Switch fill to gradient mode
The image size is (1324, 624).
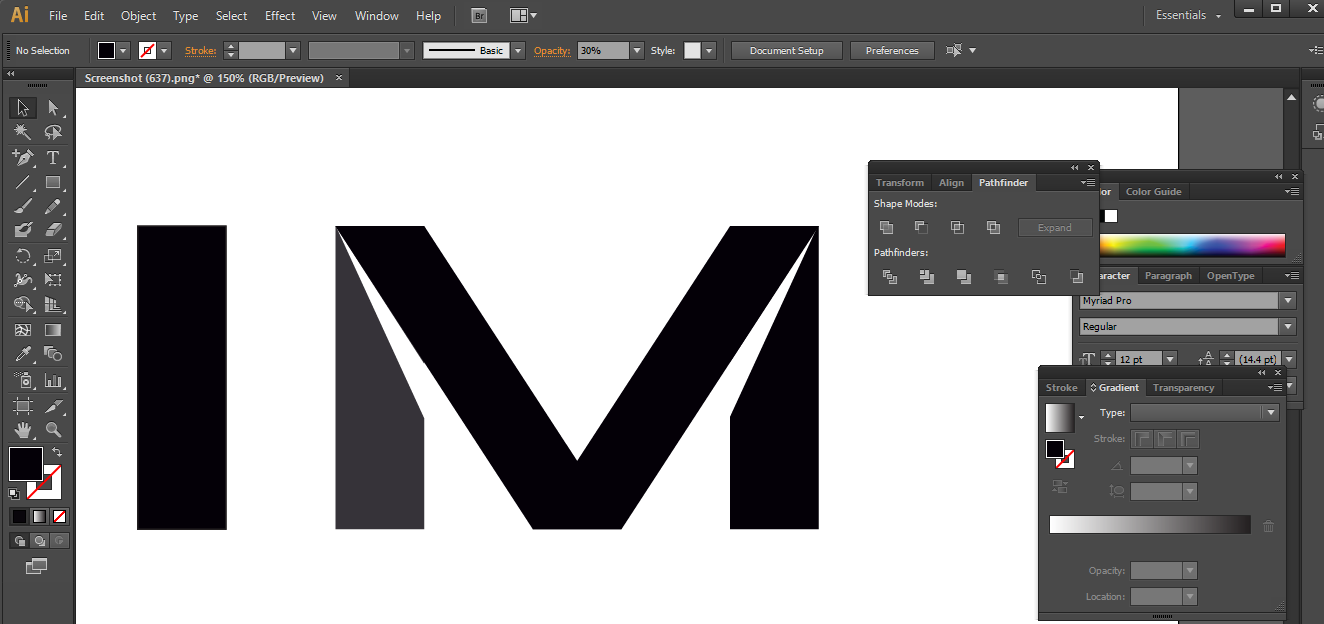tap(38, 515)
